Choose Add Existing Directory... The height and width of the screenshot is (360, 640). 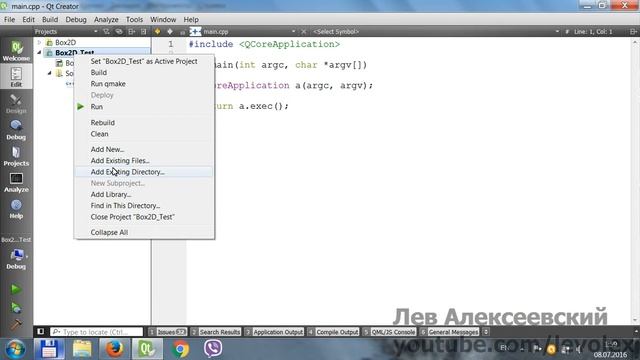coord(144,172)
